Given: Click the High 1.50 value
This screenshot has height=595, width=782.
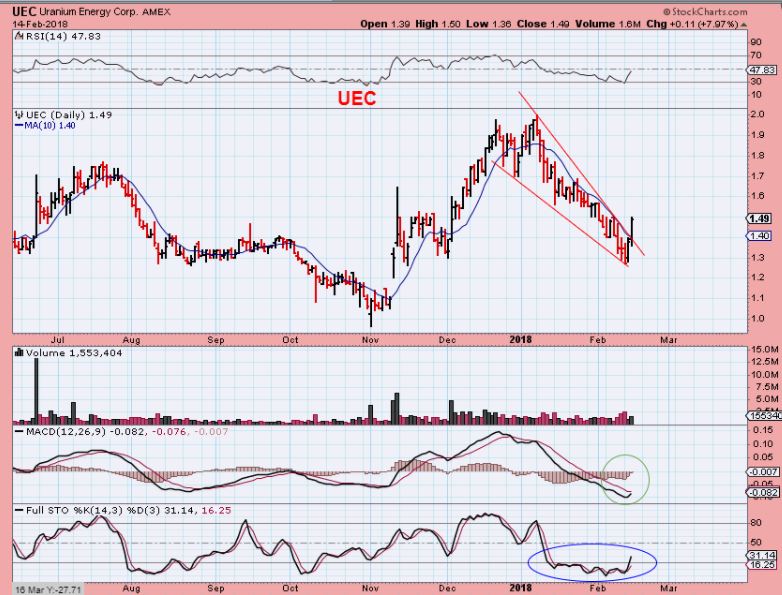Looking at the screenshot, I should (x=437, y=24).
